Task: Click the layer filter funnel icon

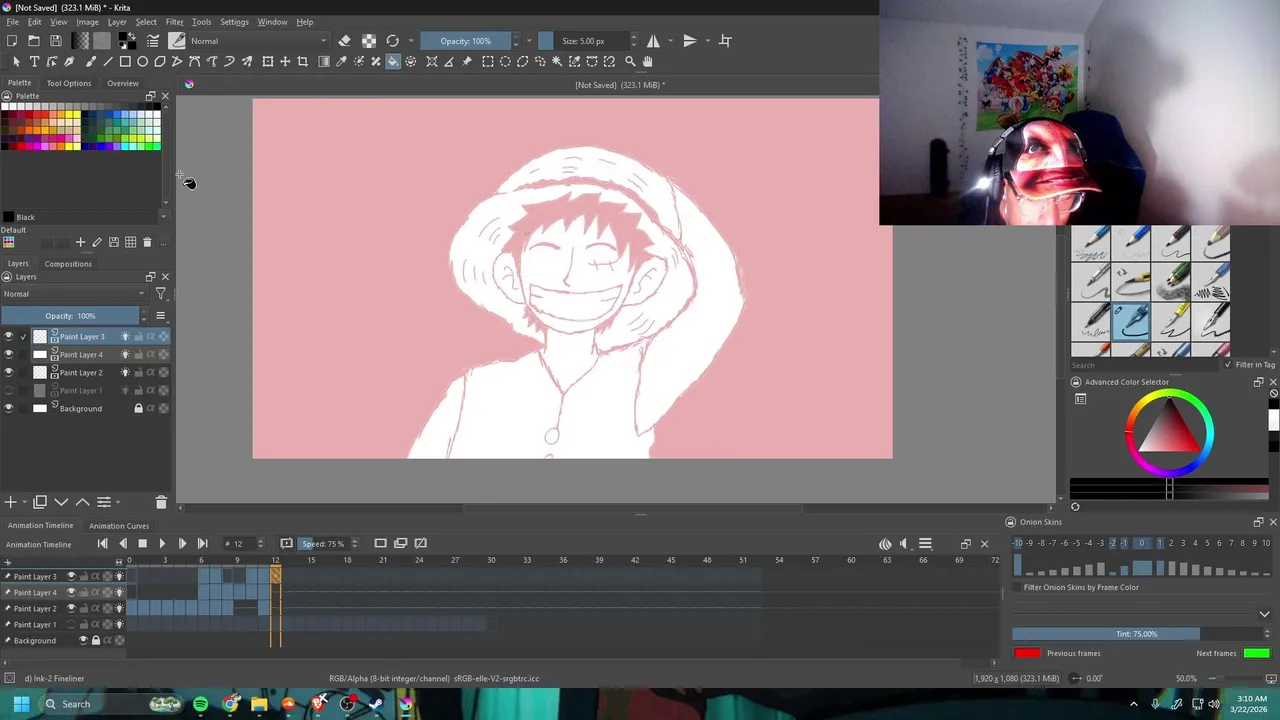Action: coord(161,294)
